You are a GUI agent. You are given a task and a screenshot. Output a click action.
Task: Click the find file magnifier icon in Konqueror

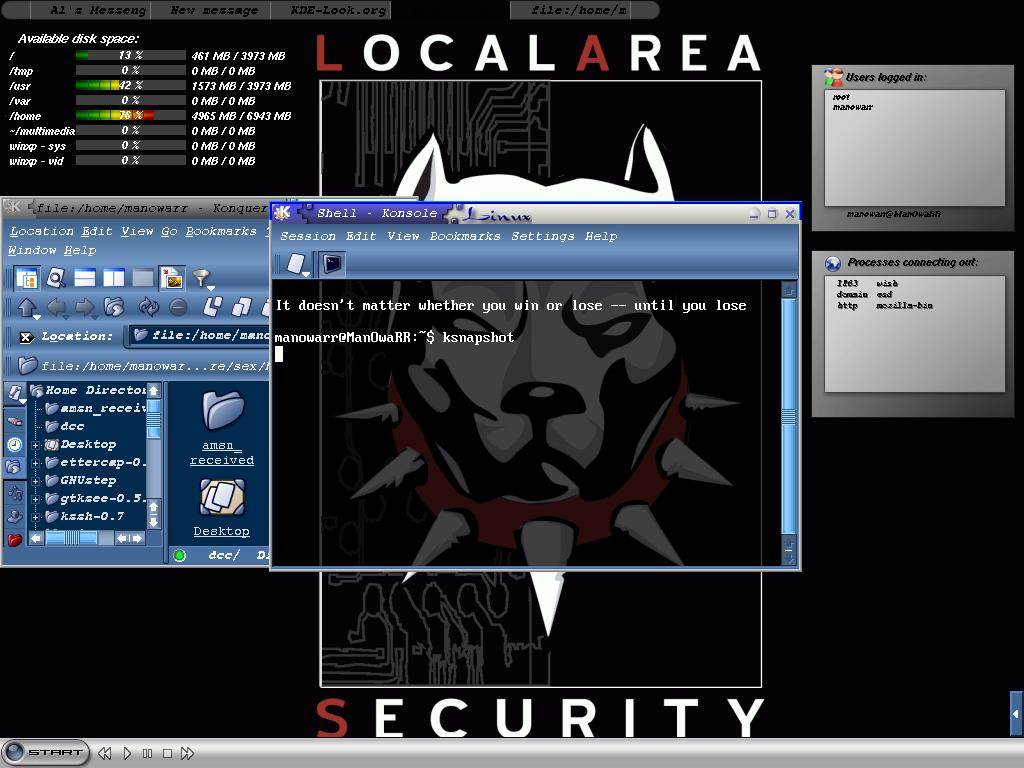pyautogui.click(x=56, y=279)
